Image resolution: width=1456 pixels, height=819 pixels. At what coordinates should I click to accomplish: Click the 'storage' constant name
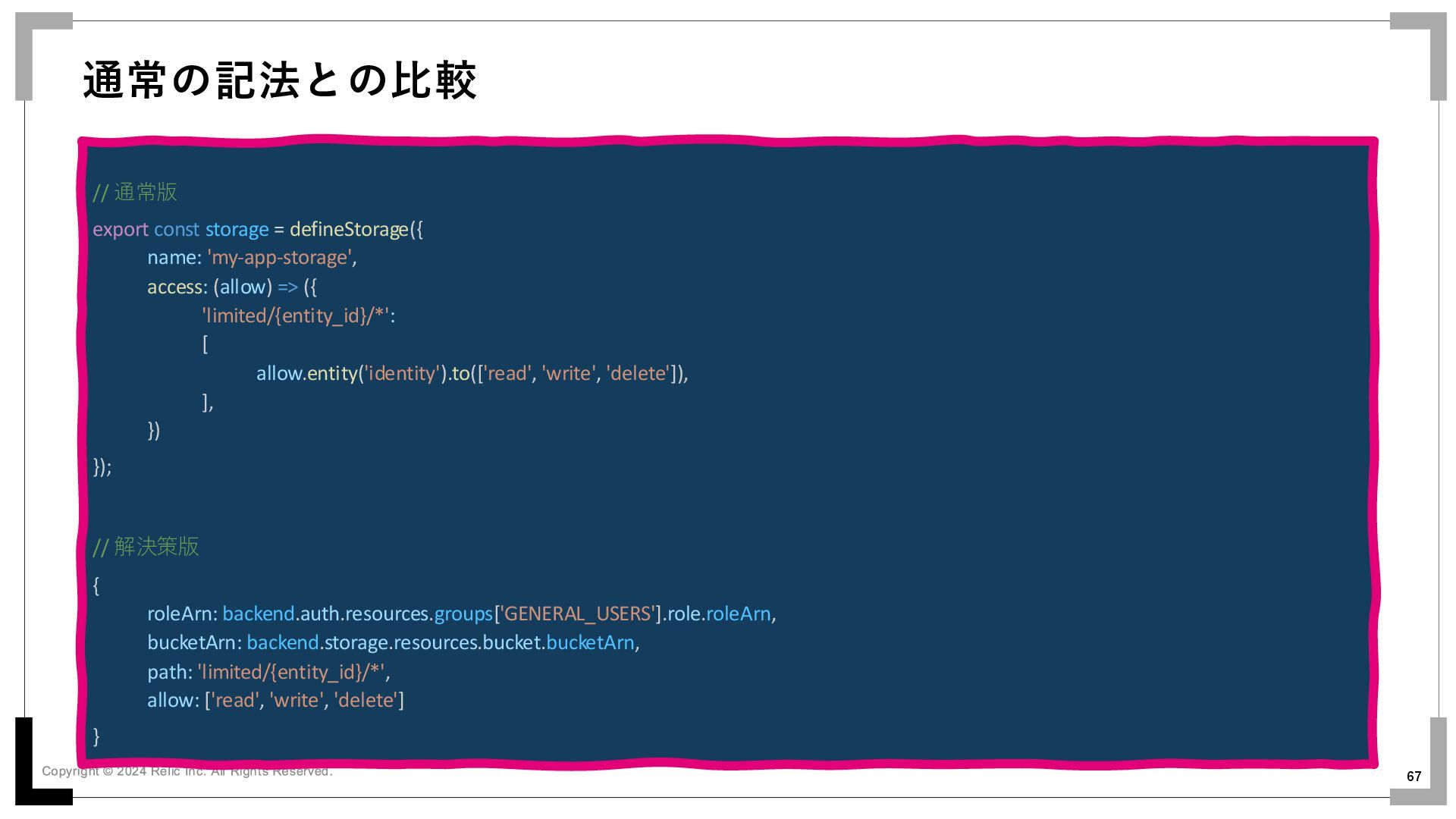tap(237, 229)
